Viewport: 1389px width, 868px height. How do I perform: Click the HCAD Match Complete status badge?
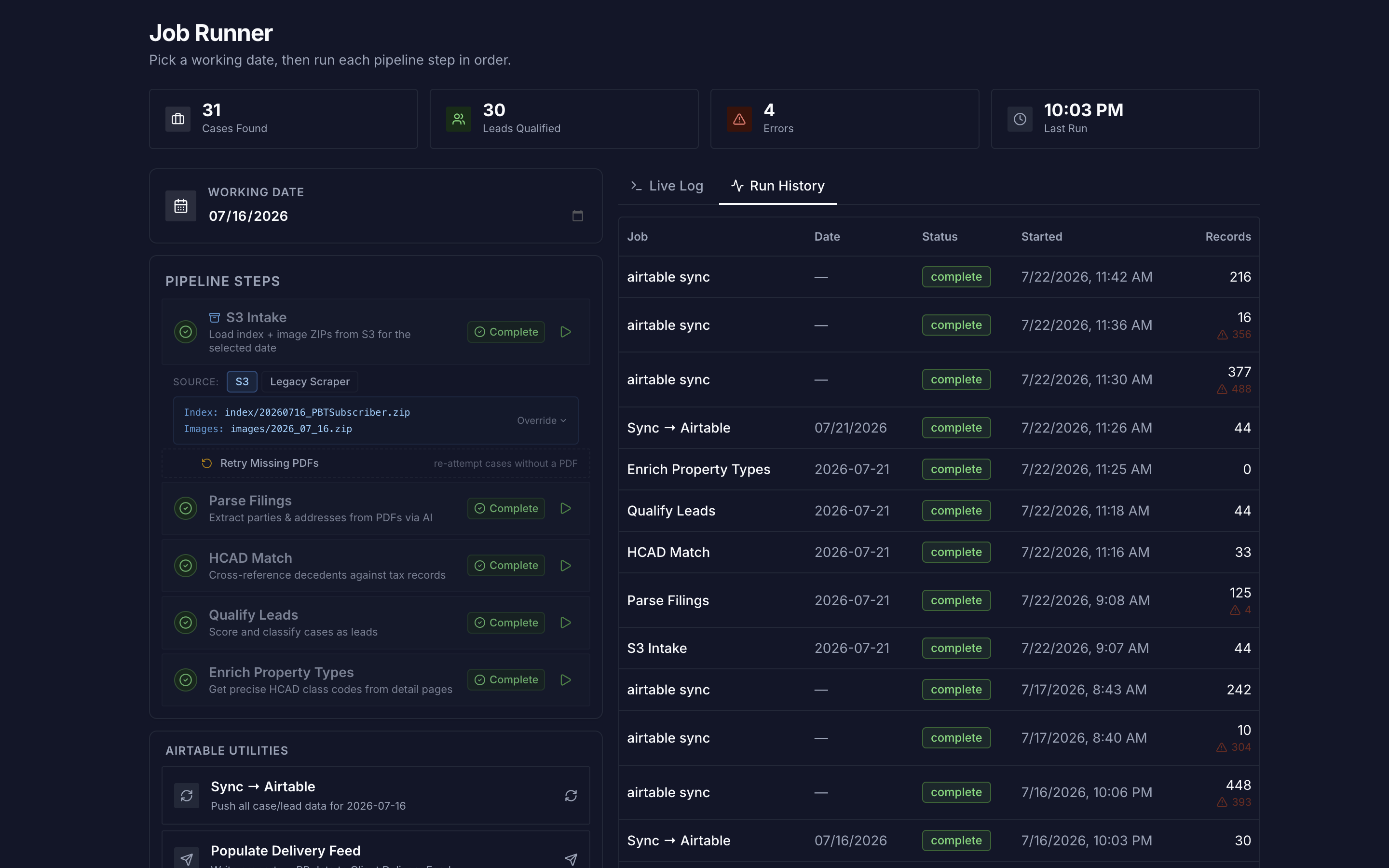(506, 566)
